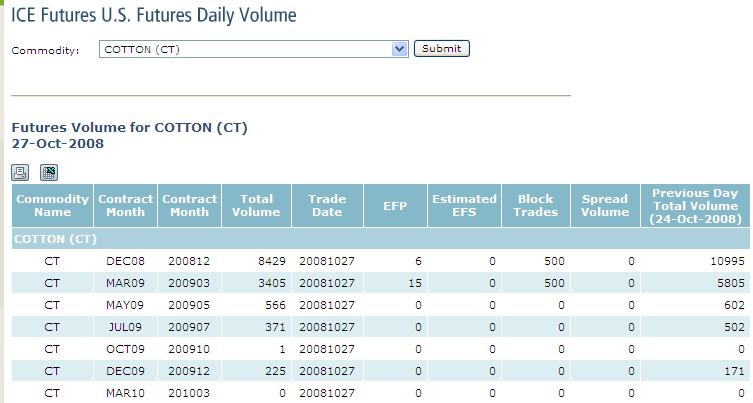The height and width of the screenshot is (403, 753).
Task: Select the DEC09 contract month cell
Action: (125, 371)
